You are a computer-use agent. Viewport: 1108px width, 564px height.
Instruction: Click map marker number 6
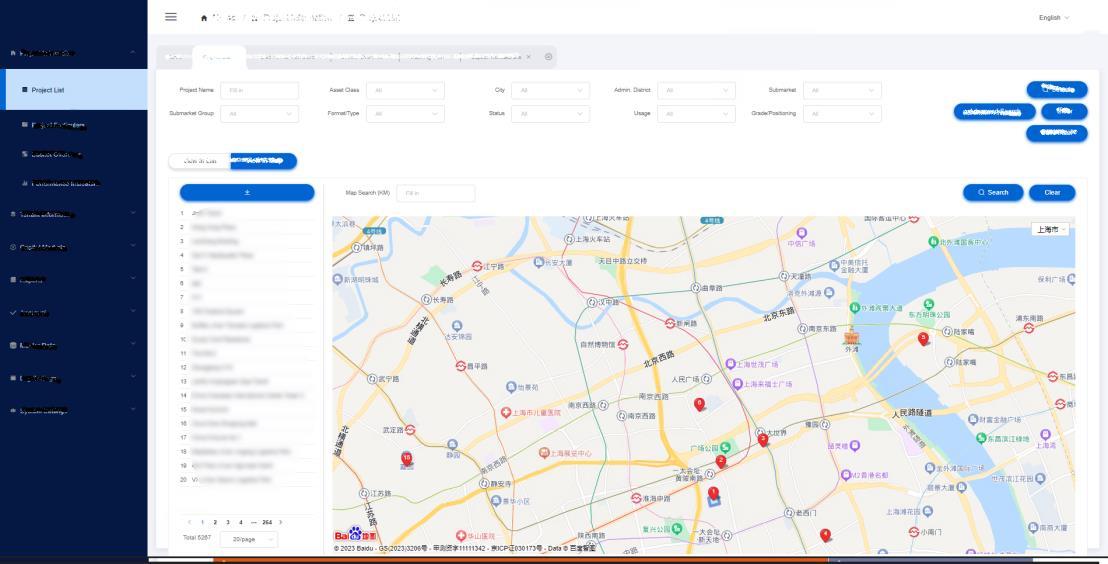[x=700, y=404]
